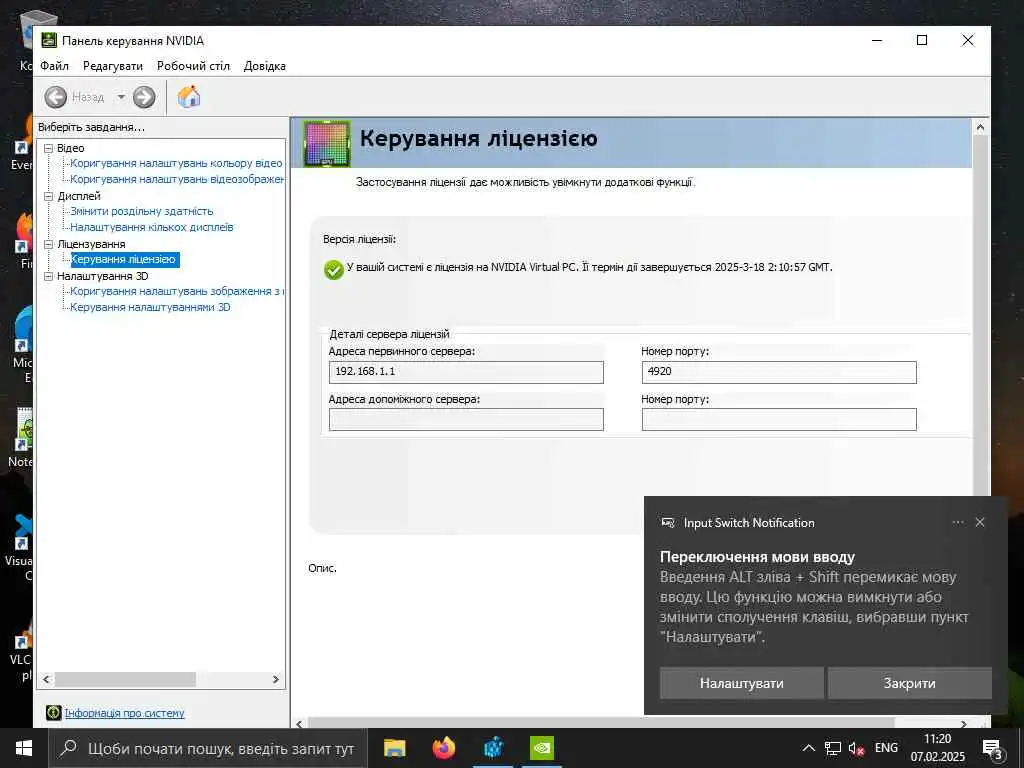Click the main pane scroll-up arrow
This screenshot has width=1024, height=768.
(x=980, y=127)
